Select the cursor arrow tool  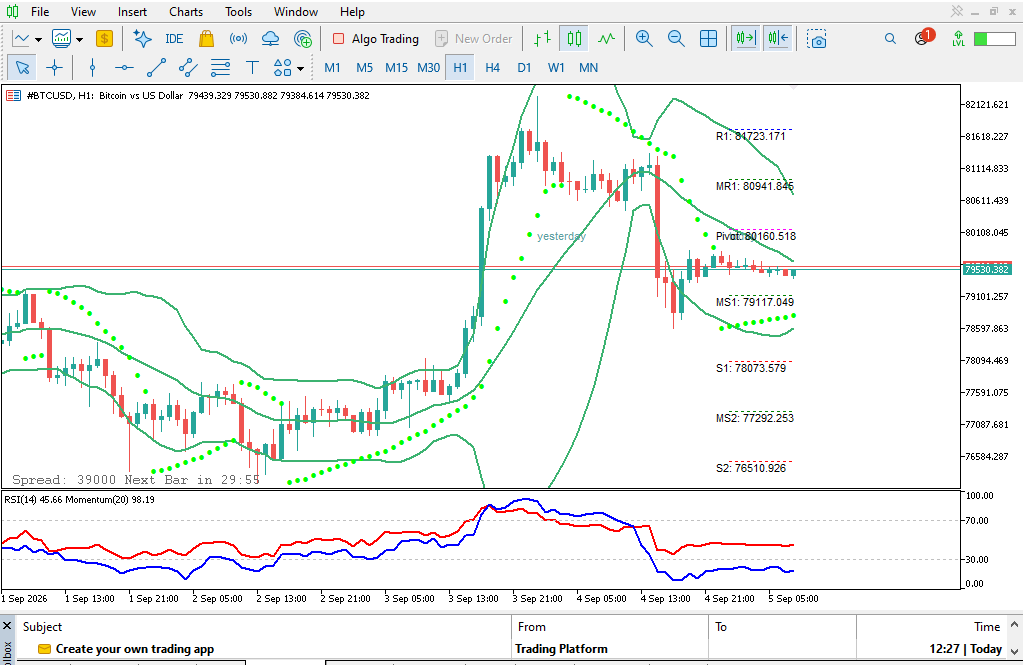(x=22, y=67)
